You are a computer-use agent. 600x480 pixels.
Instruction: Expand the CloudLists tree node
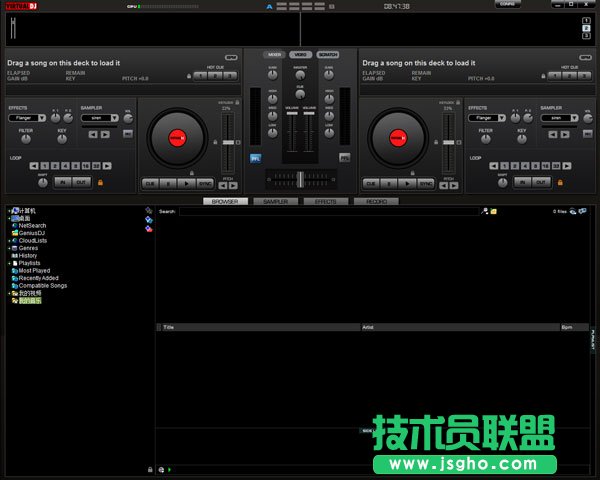tap(9, 241)
